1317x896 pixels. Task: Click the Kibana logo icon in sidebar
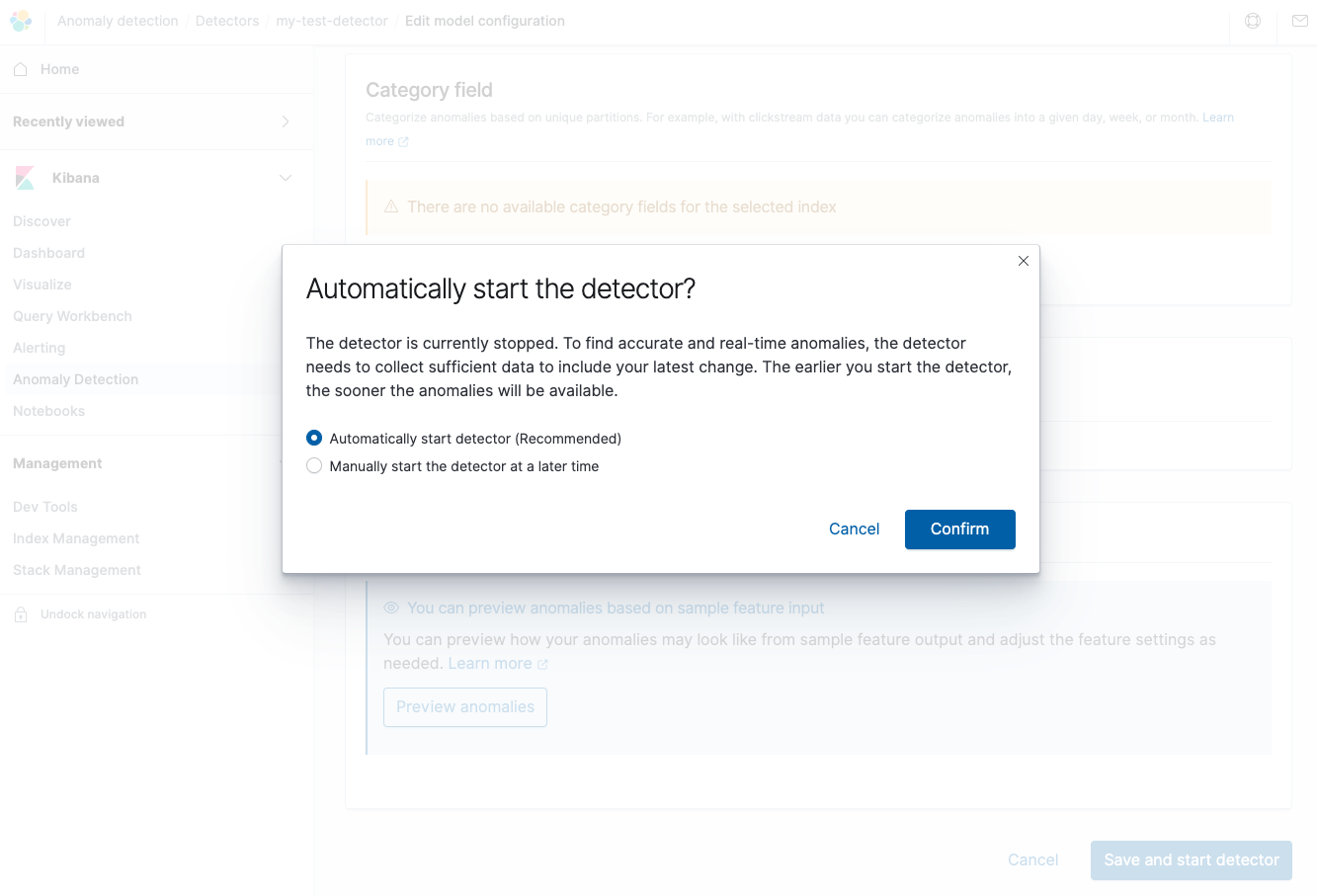[x=25, y=178]
